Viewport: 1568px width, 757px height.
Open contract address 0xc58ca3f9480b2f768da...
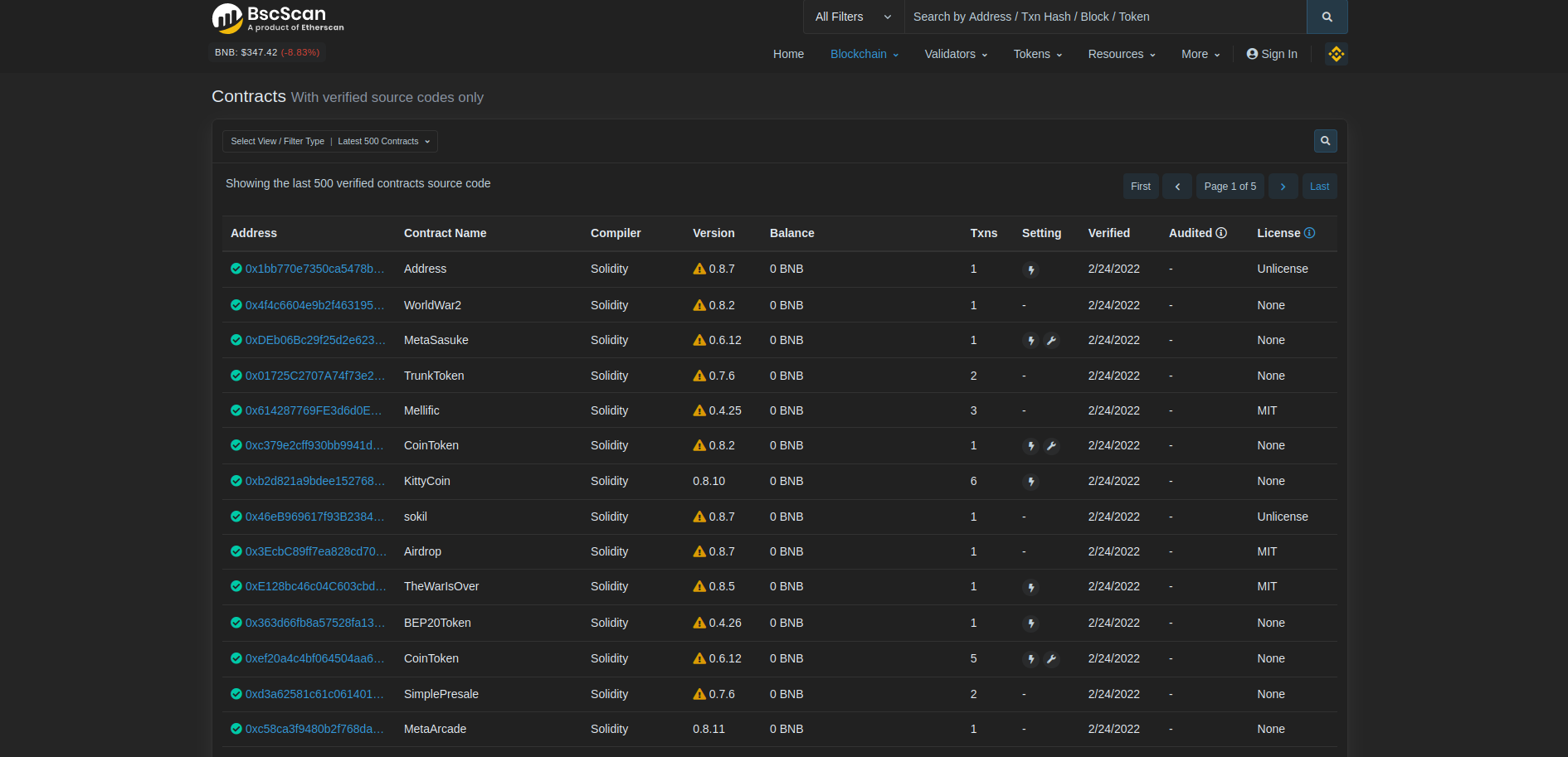point(314,729)
